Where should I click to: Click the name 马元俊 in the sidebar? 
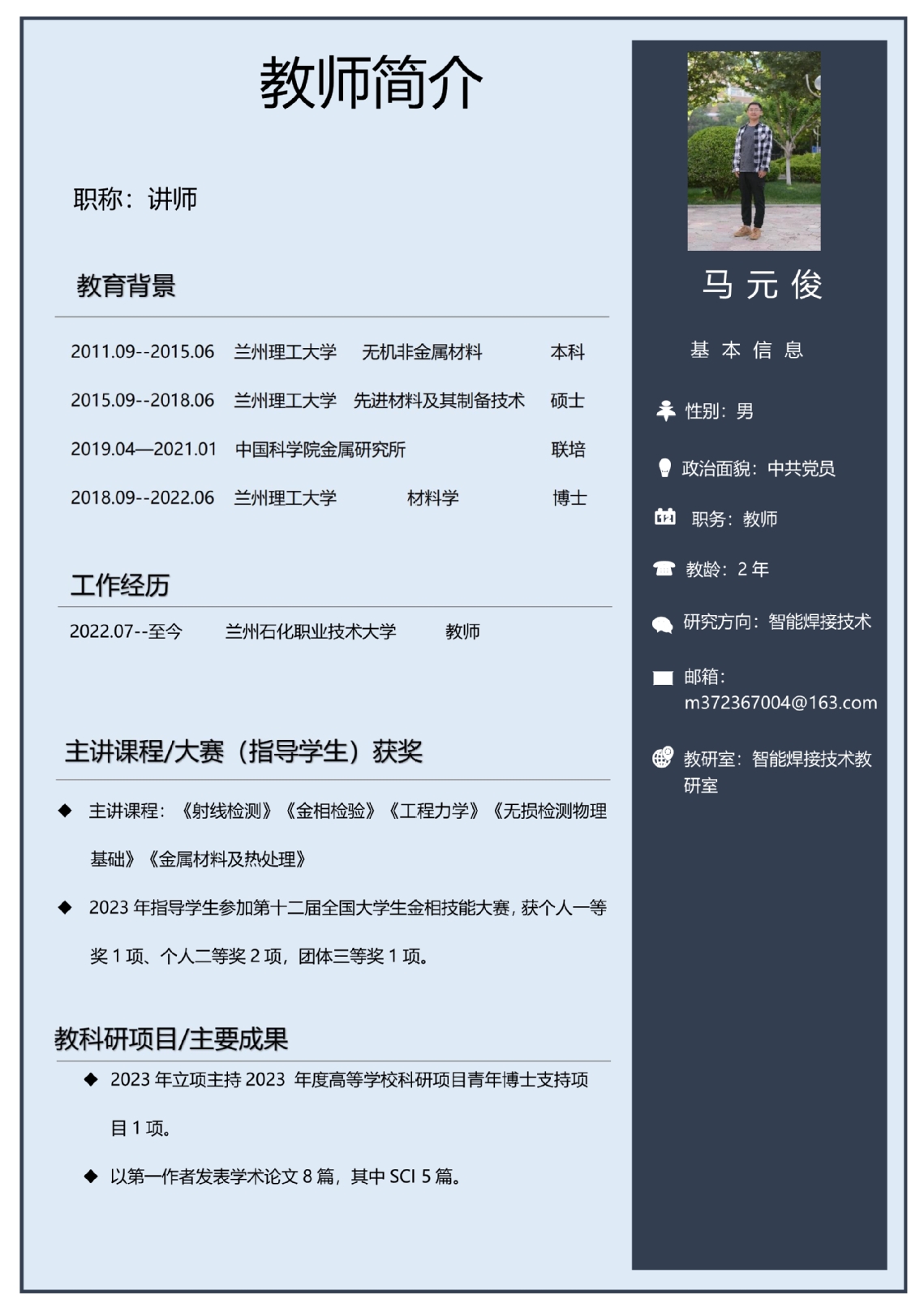click(x=762, y=285)
